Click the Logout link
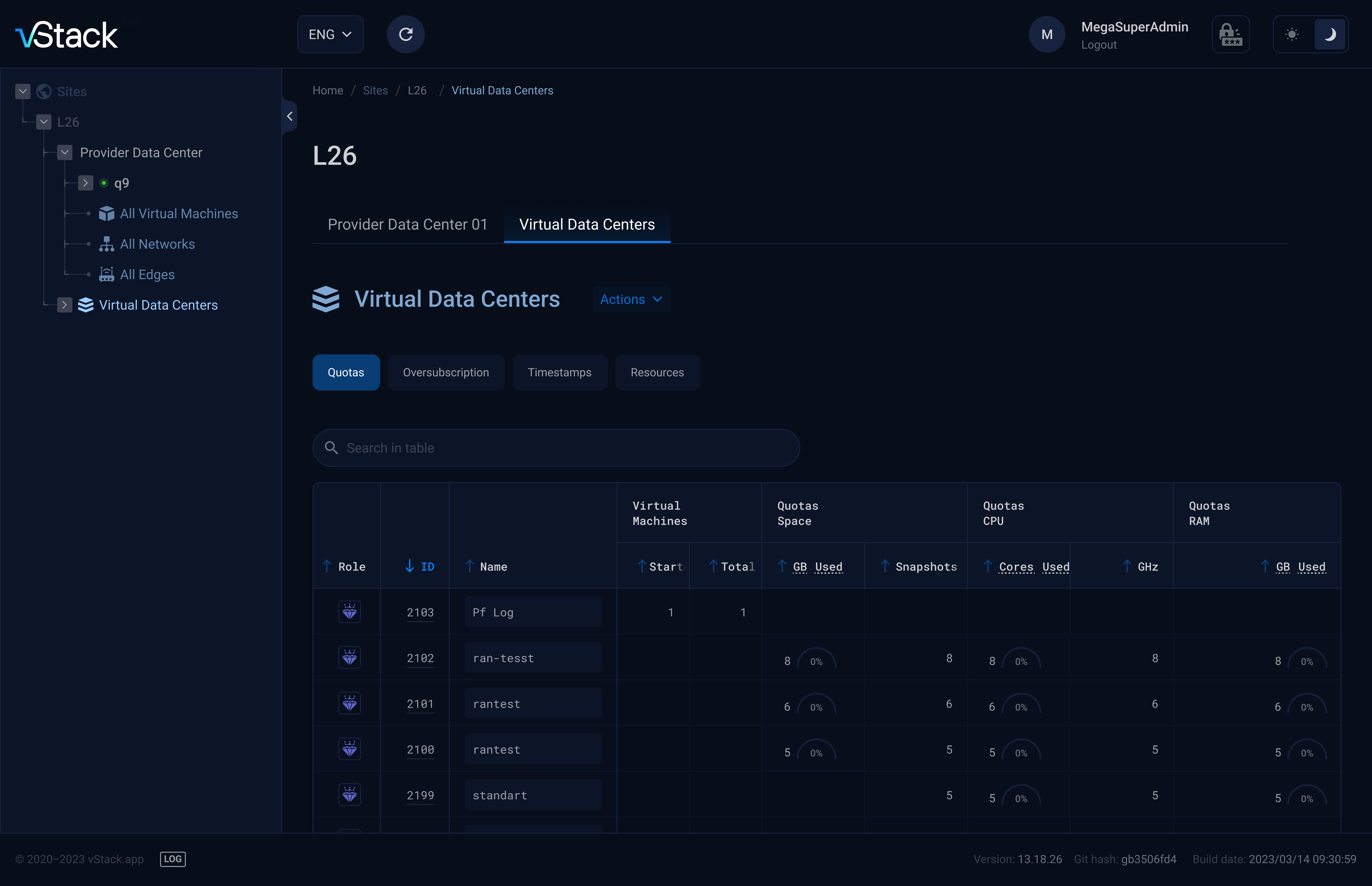 coord(1099,45)
